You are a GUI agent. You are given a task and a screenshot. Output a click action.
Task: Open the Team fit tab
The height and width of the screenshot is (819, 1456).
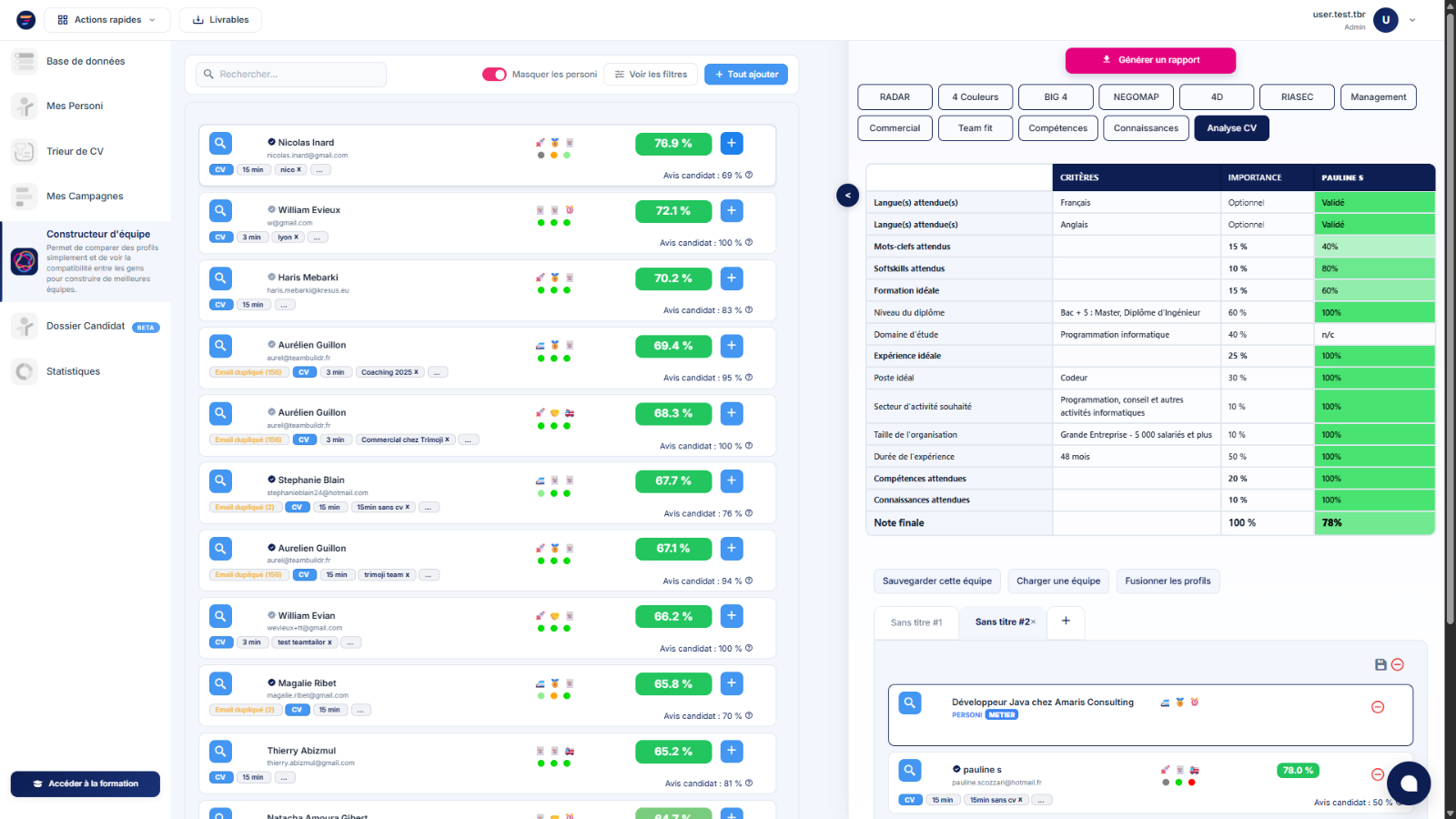pyautogui.click(x=976, y=128)
